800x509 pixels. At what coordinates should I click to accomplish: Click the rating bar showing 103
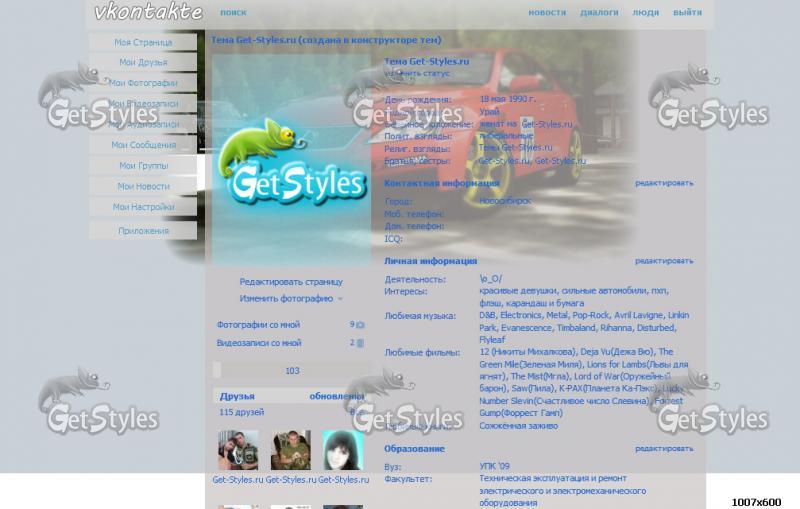coord(291,370)
